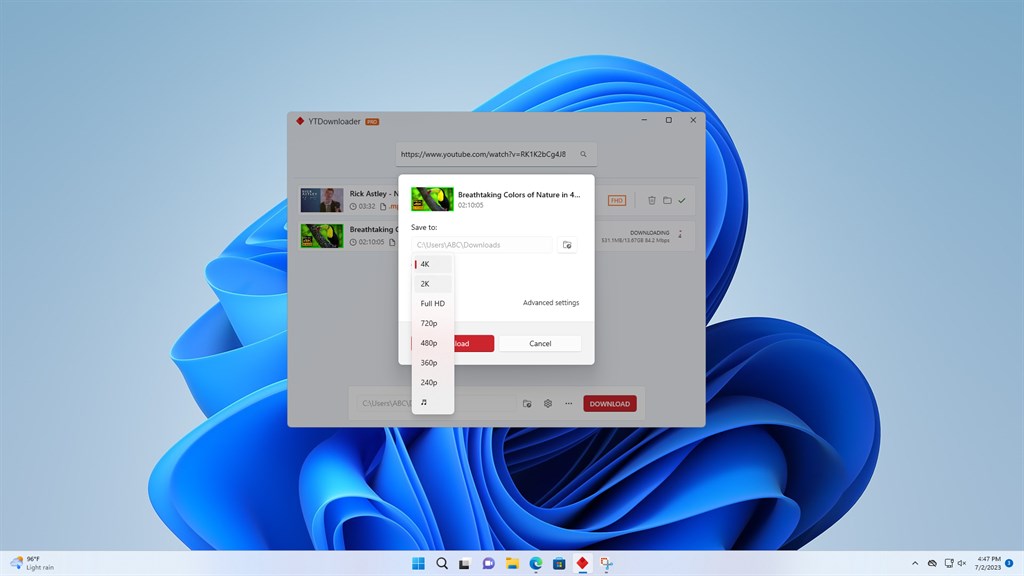This screenshot has width=1024, height=576.
Task: Search the YouTube URL with magnifier icon
Action: pos(583,154)
